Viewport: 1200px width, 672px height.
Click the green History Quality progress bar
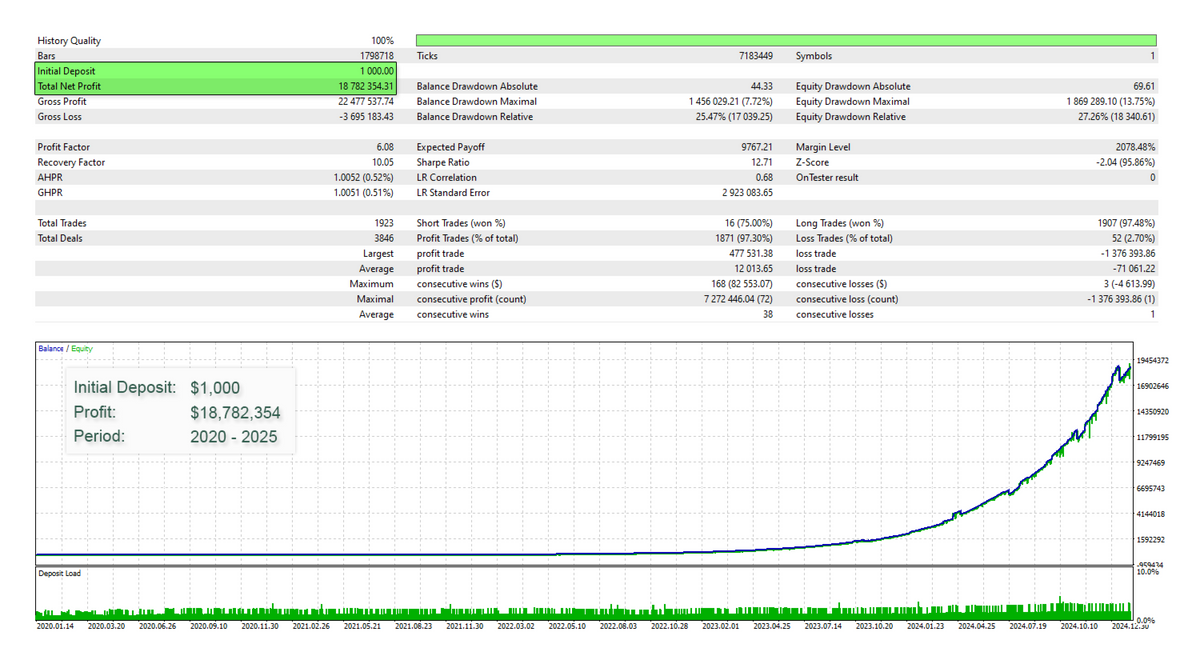(785, 40)
